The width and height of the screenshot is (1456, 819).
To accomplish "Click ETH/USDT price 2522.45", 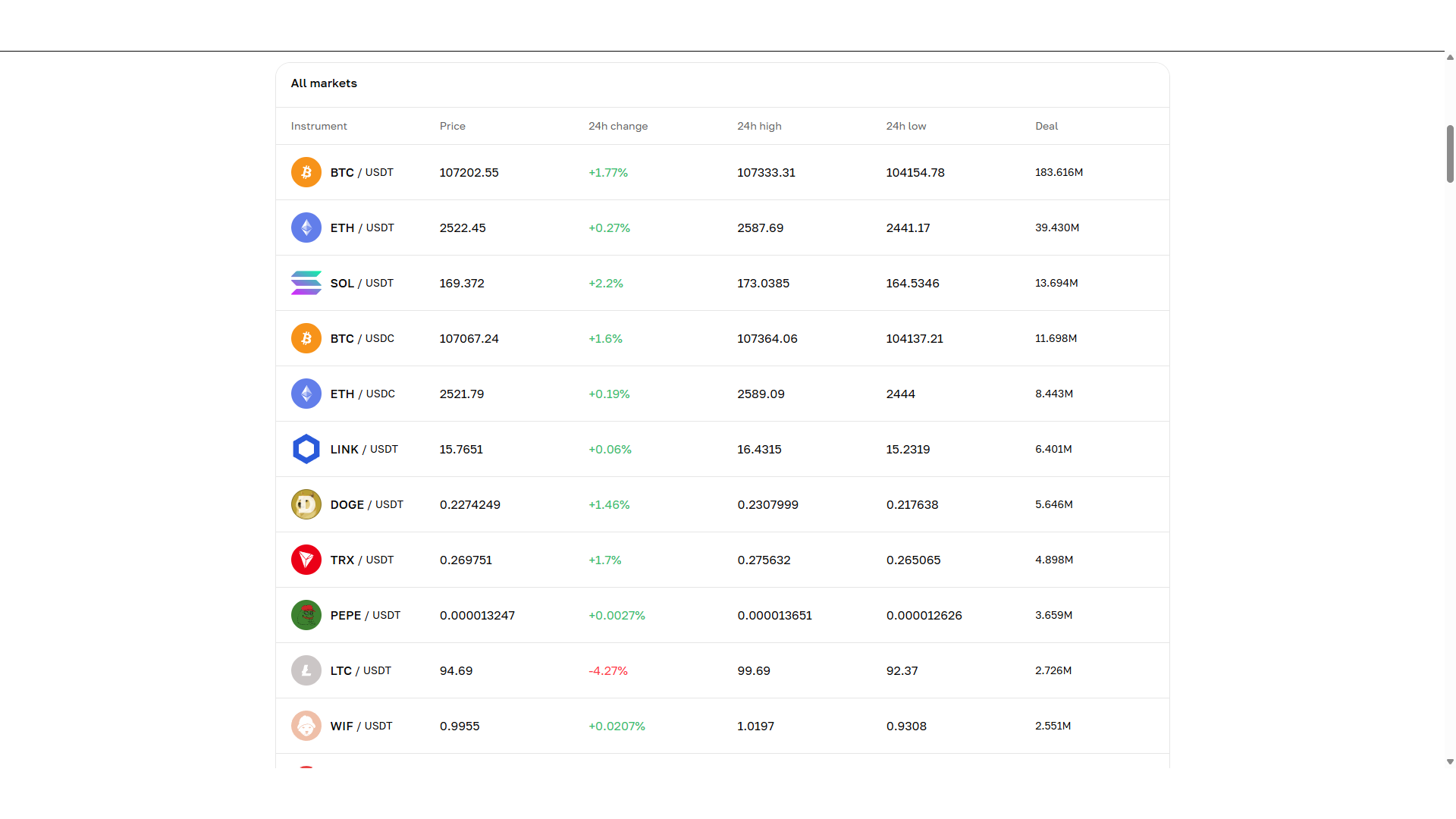I will pos(463,227).
